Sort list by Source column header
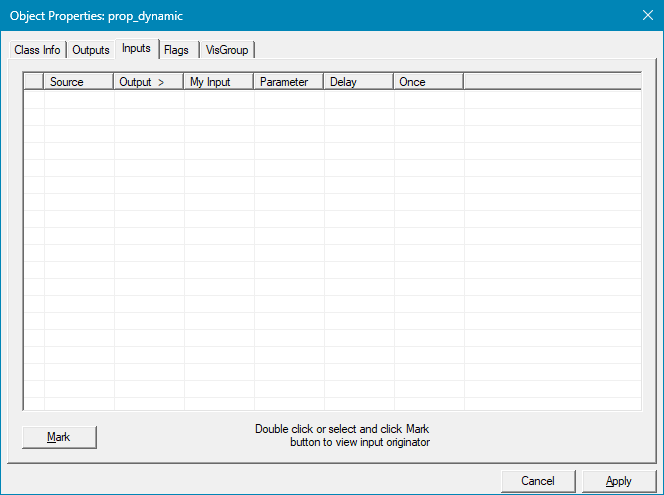This screenshot has height=495, width=664. (x=78, y=82)
